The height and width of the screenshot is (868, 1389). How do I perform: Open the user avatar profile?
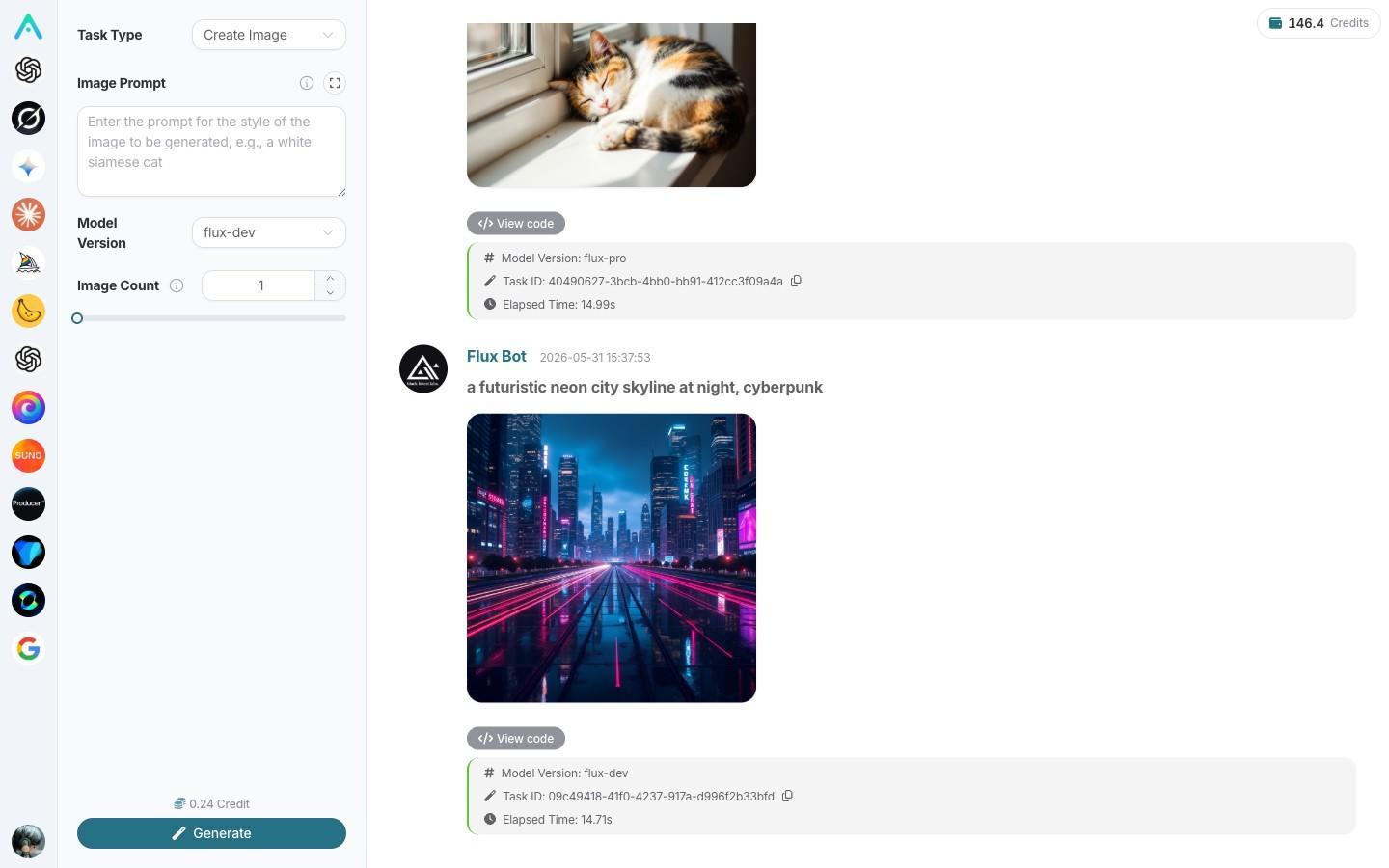(28, 841)
